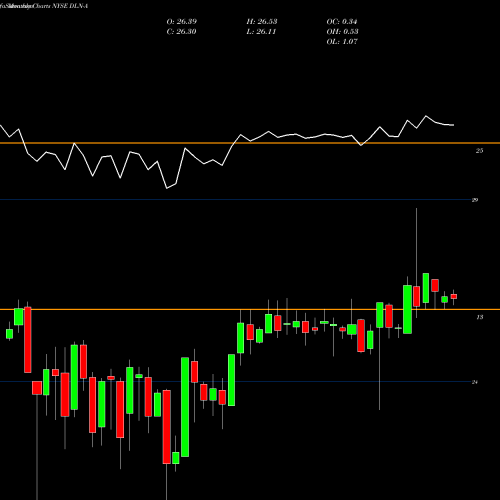Click the high price "H: 26.53"
Image resolution: width=500 pixels, height=500 pixels.
click(x=262, y=22)
